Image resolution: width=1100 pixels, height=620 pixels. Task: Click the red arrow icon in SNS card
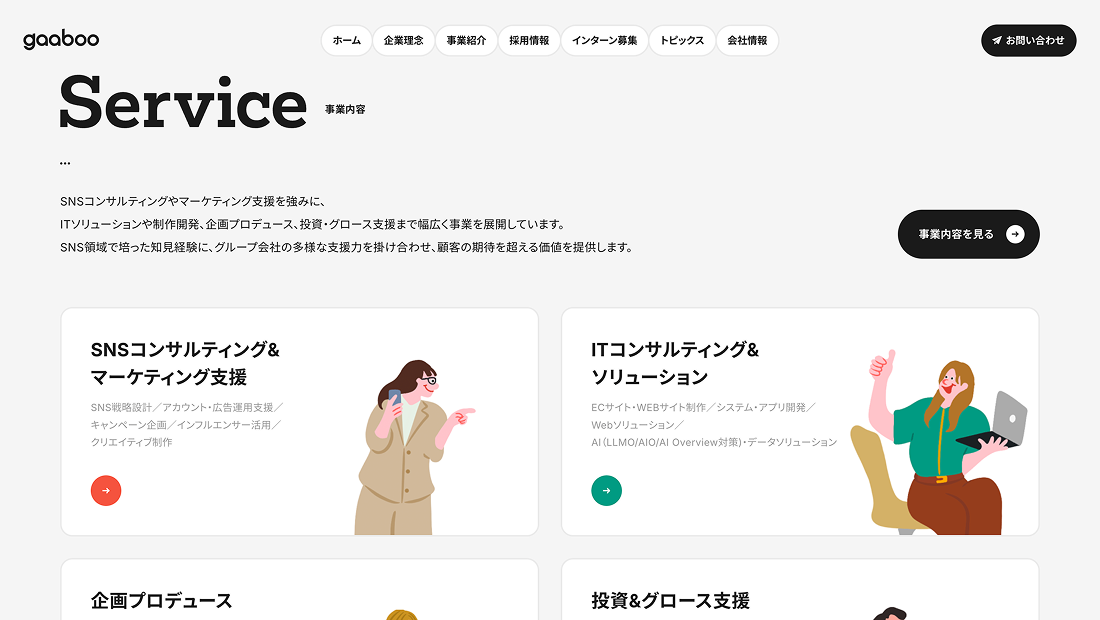[x=106, y=490]
